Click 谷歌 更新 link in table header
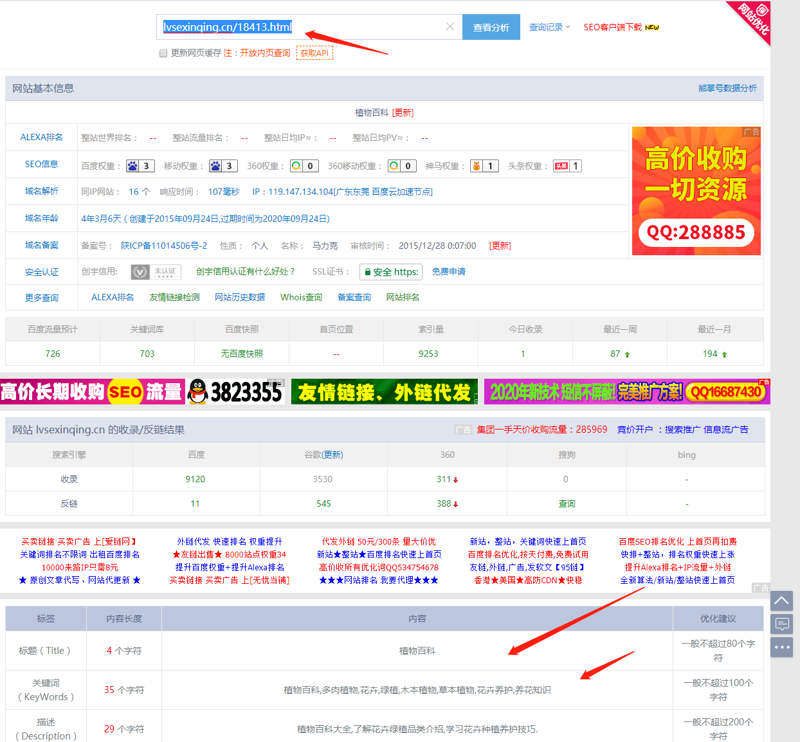The height and width of the screenshot is (742, 800). tap(333, 455)
